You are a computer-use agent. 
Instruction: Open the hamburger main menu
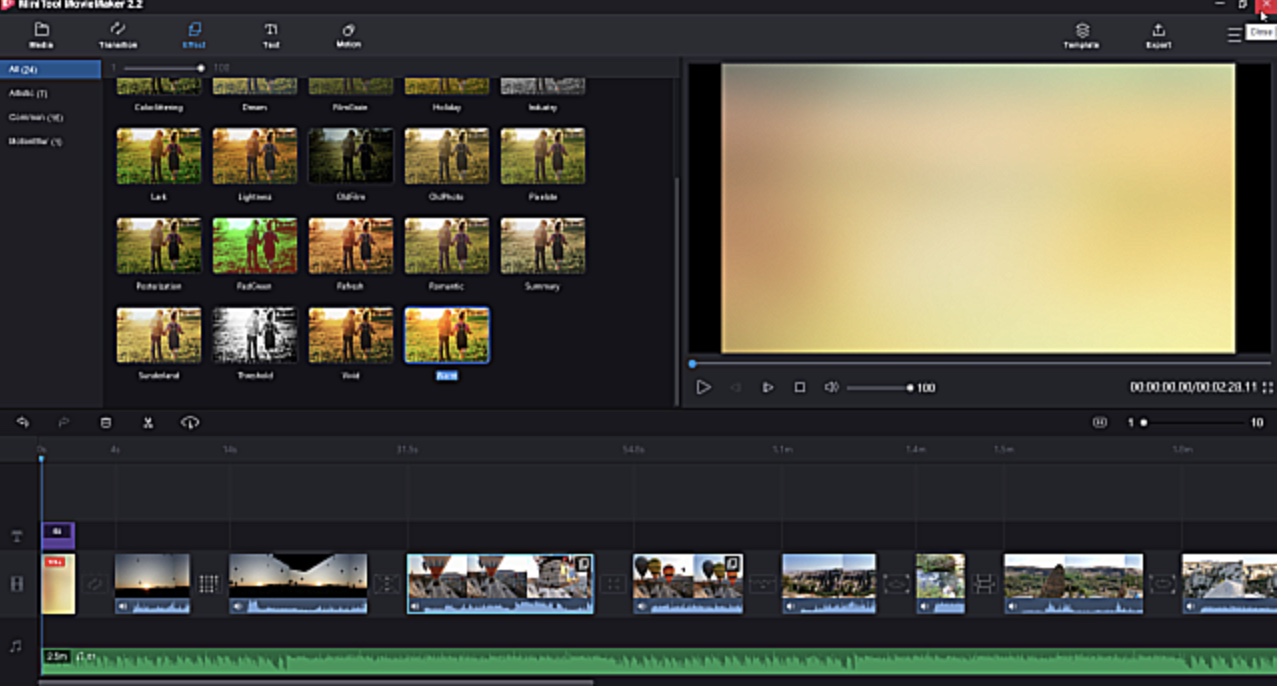click(x=1234, y=35)
